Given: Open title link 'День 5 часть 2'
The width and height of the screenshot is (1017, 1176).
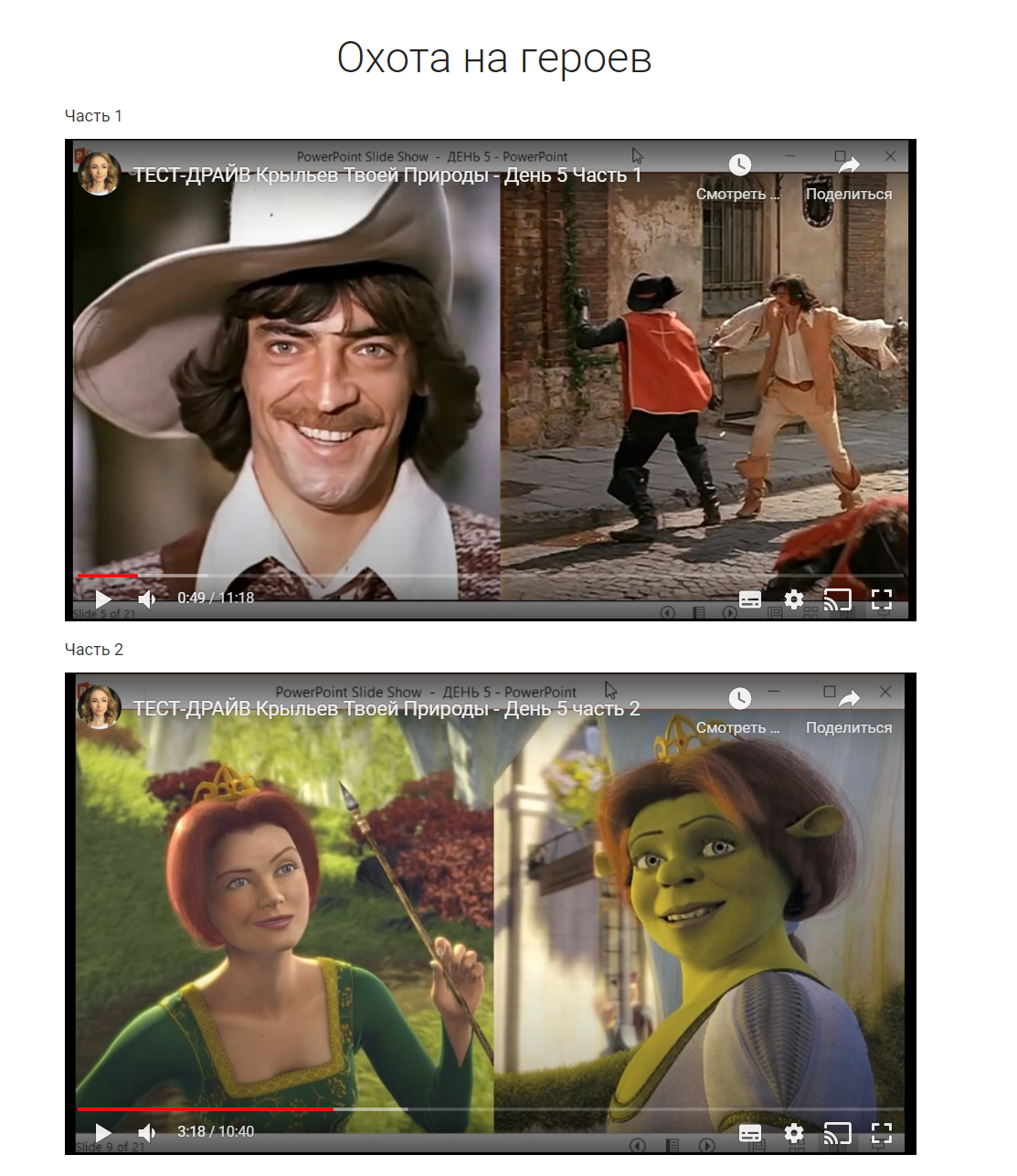Looking at the screenshot, I should tap(387, 708).
